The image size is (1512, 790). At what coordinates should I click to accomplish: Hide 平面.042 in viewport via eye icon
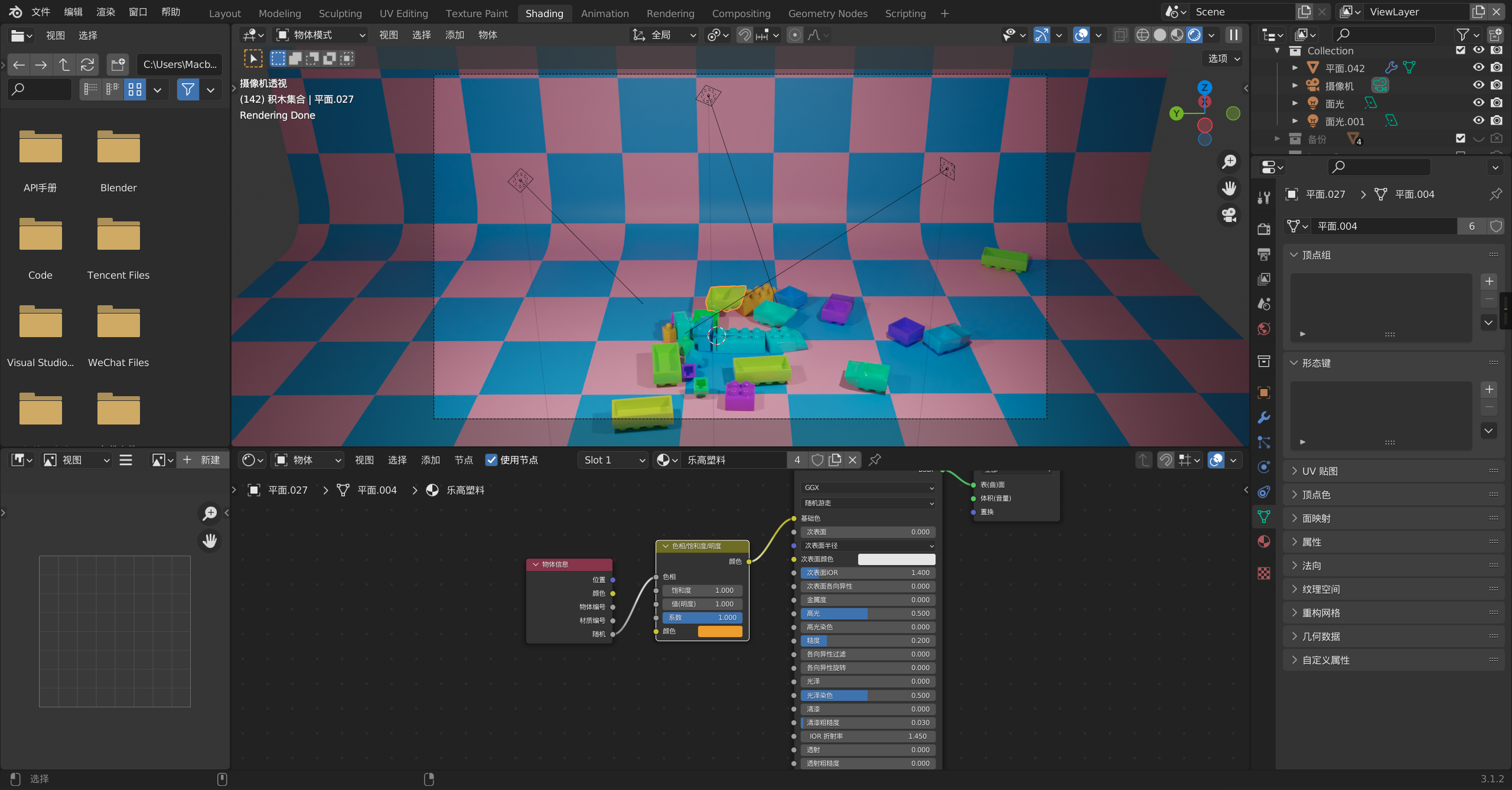point(1478,67)
